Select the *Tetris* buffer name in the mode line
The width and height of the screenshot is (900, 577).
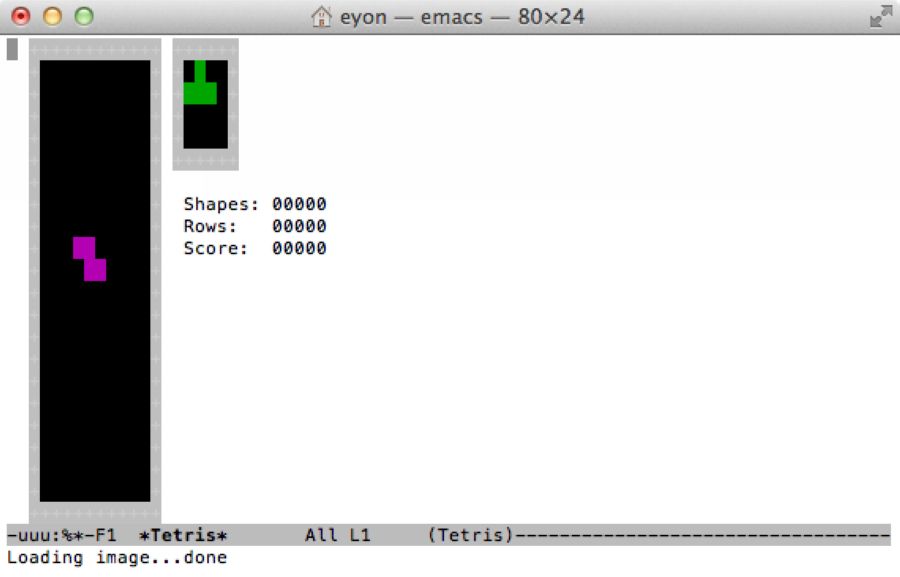185,535
